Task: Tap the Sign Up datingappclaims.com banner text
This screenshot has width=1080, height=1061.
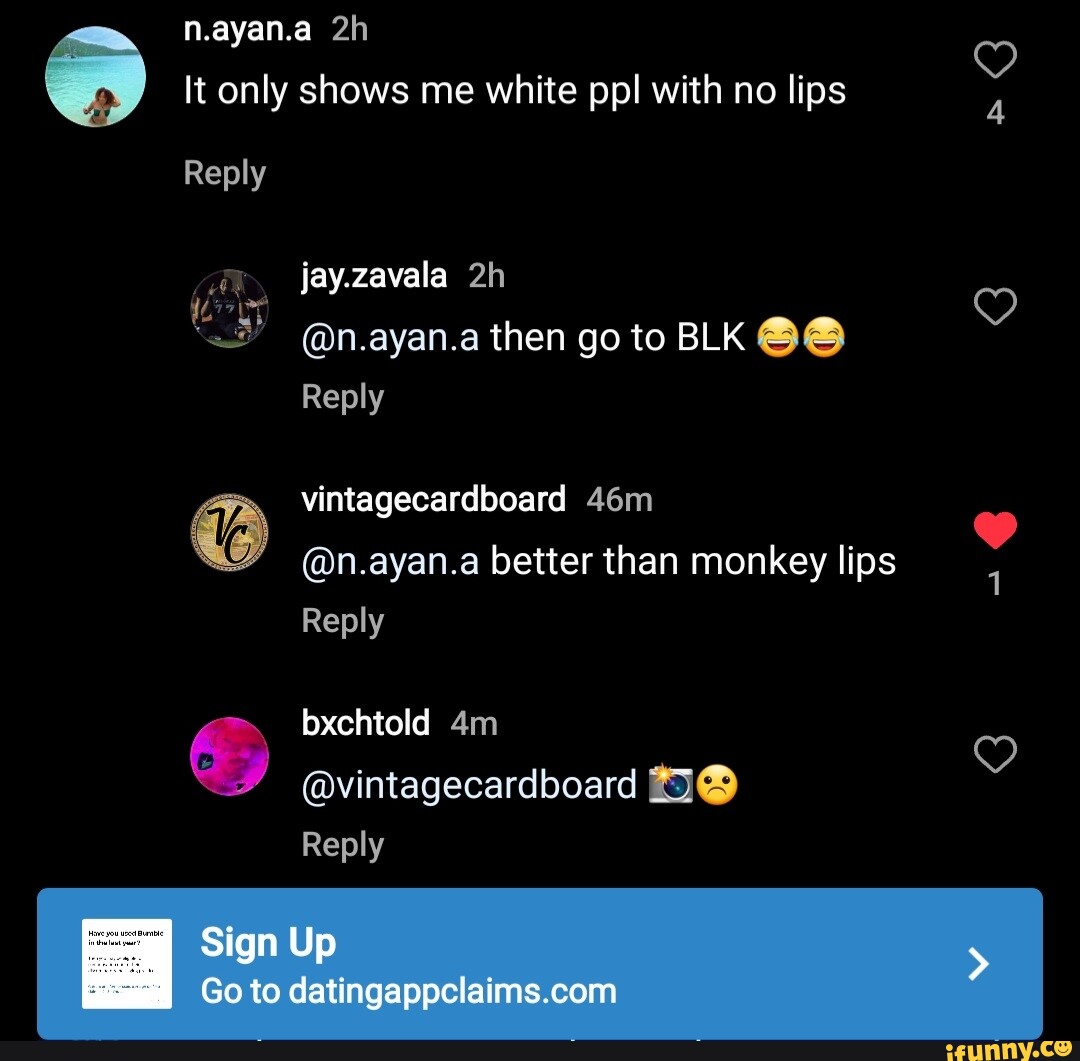Action: tap(408, 966)
